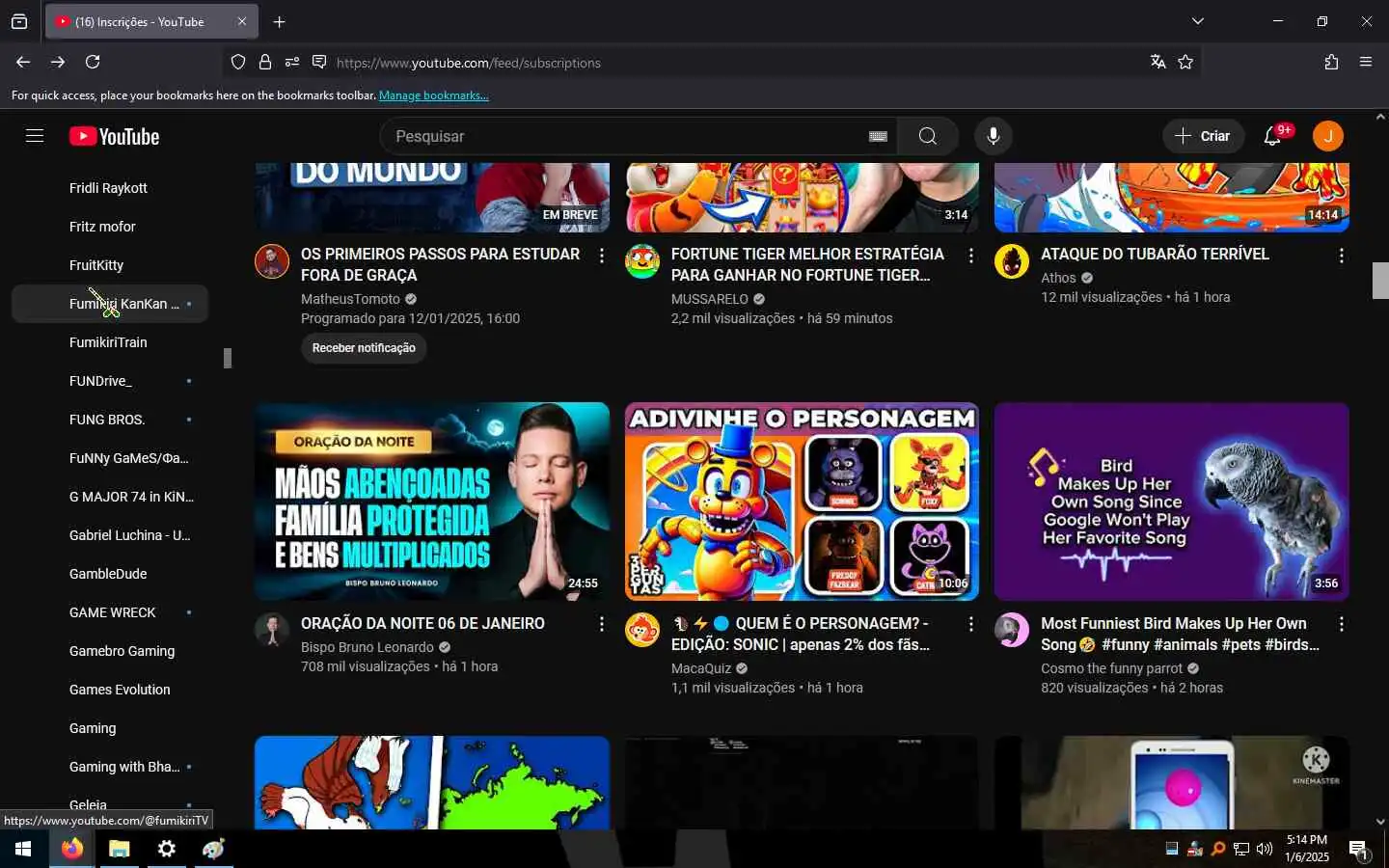Open options for ATAQUE DO TUBARÃO video
This screenshot has width=1389, height=868.
click(1341, 256)
